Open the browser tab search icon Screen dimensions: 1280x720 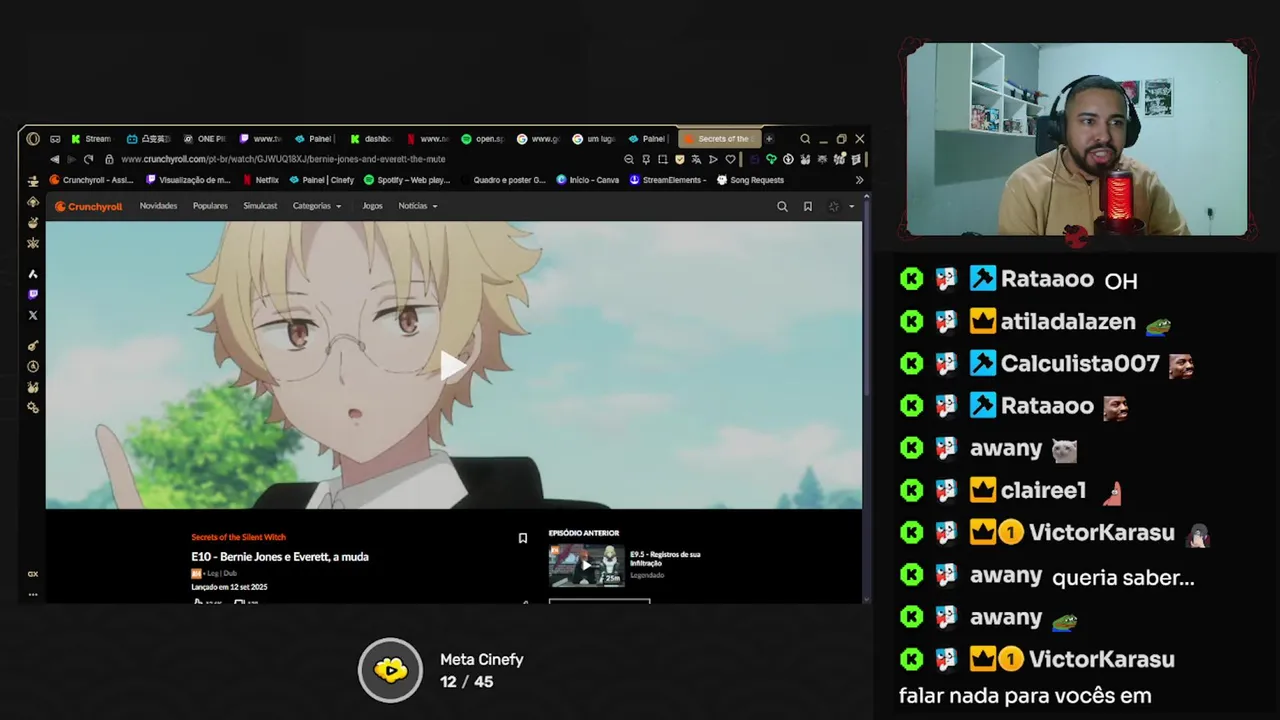[x=805, y=139]
